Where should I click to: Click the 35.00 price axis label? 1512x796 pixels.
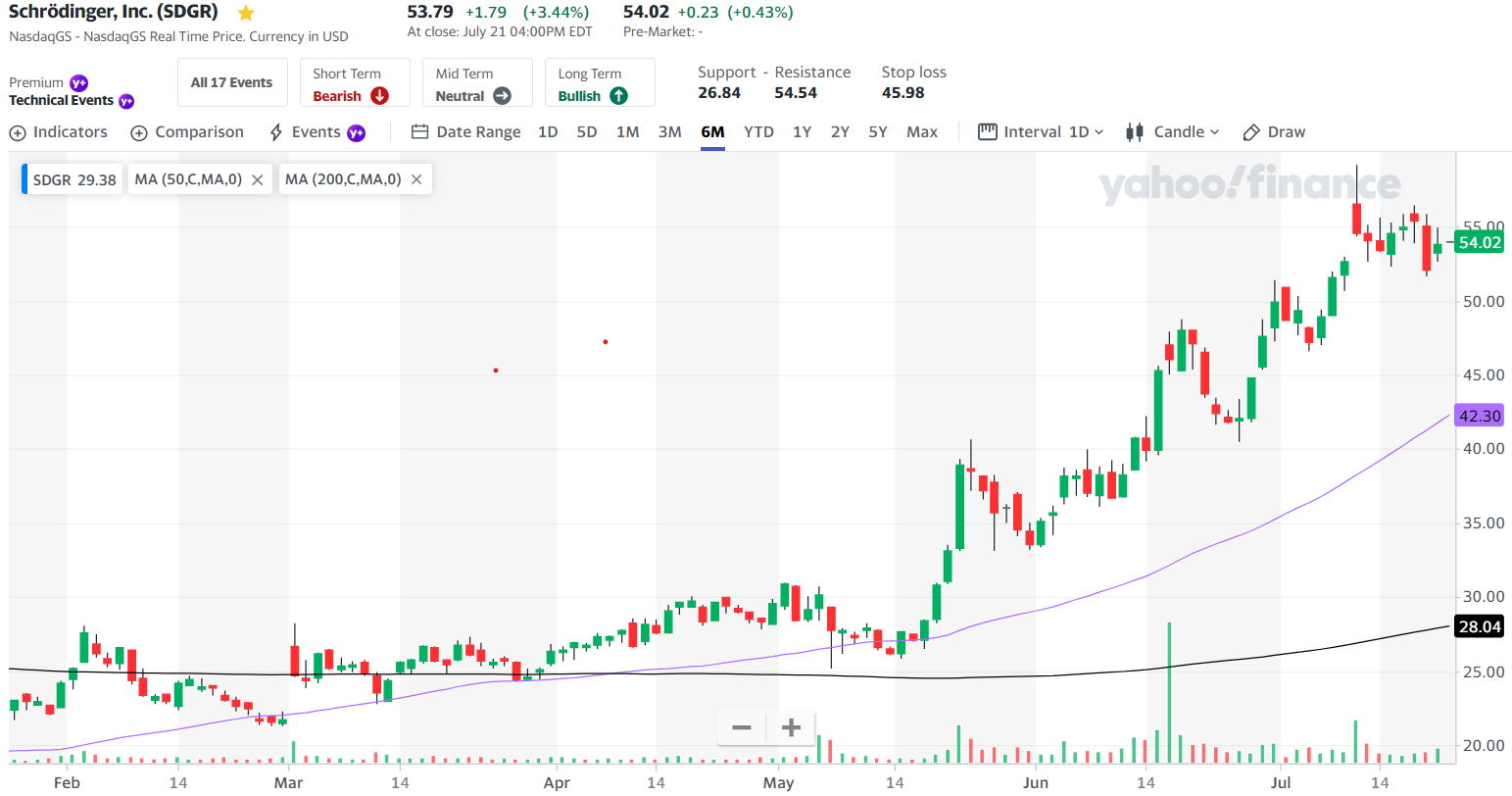click(1484, 522)
